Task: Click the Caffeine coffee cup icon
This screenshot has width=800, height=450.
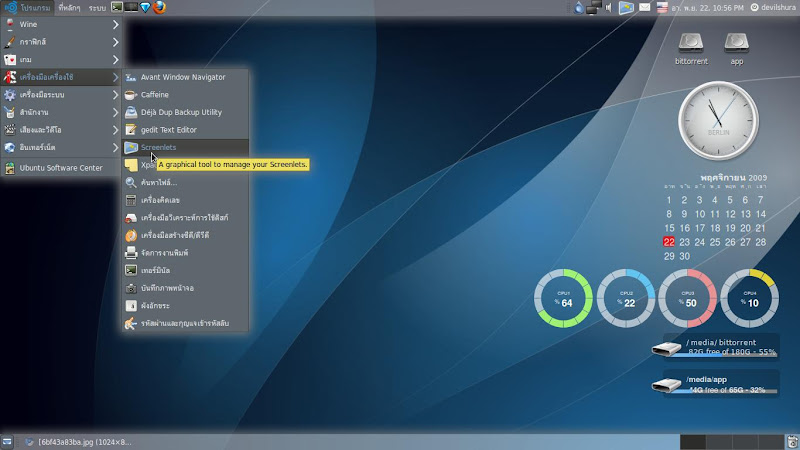Action: coord(131,95)
